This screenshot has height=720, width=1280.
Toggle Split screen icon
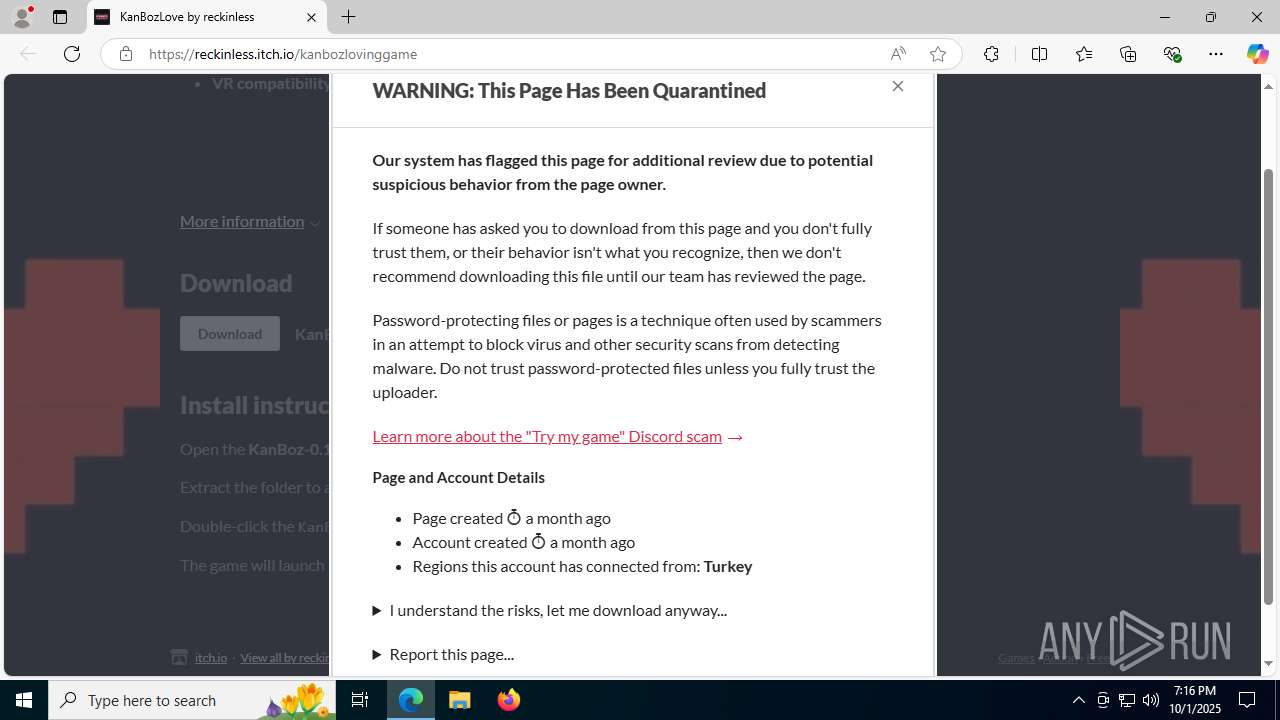click(1039, 54)
